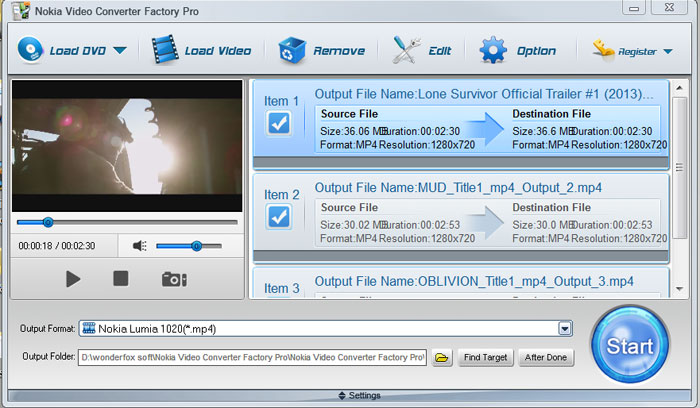Click the Item 1 conversion arrow

485,129
